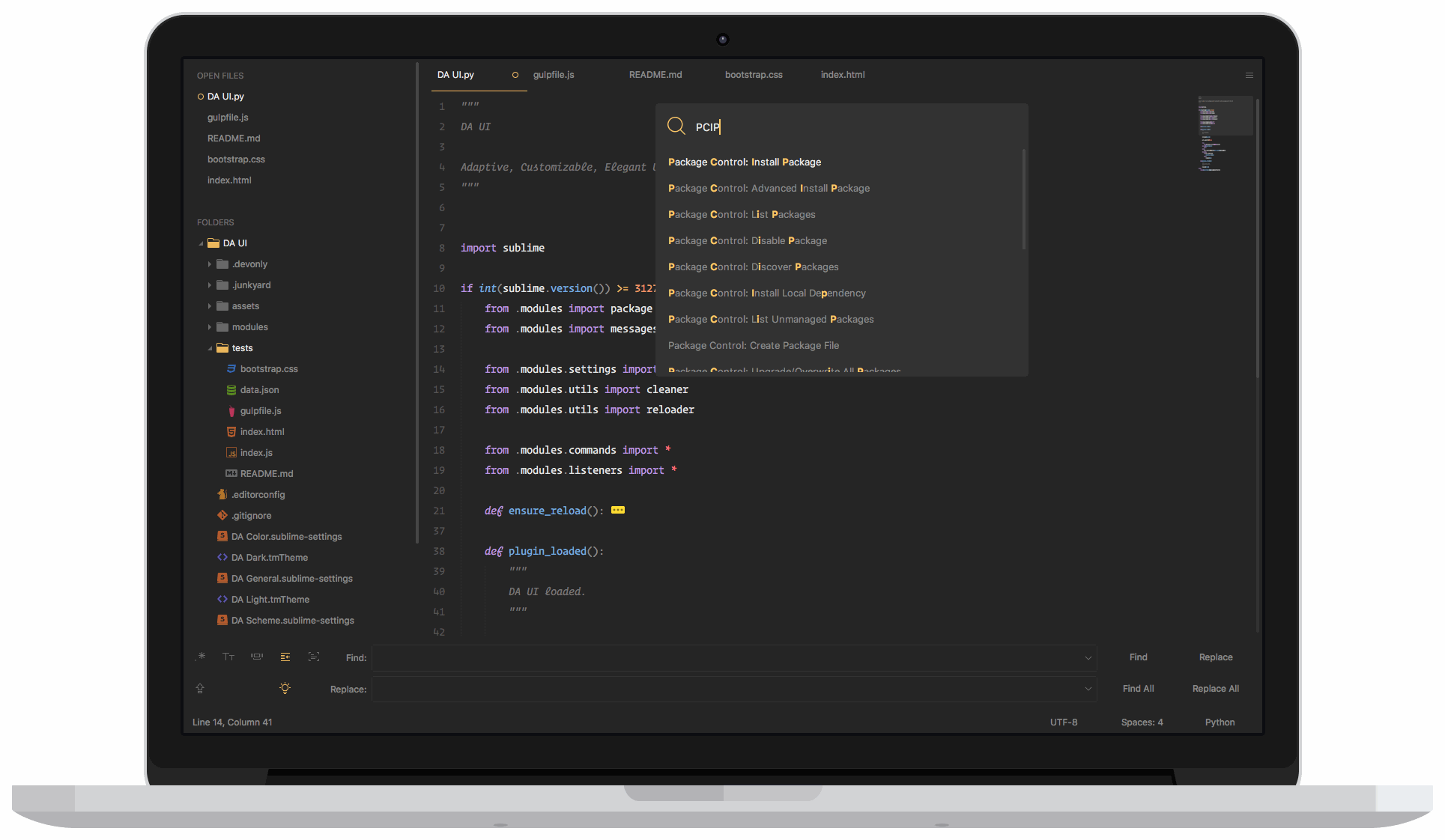Click Spaces: 4 in the status bar
Viewport: 1445px width, 840px height.
click(x=1142, y=722)
